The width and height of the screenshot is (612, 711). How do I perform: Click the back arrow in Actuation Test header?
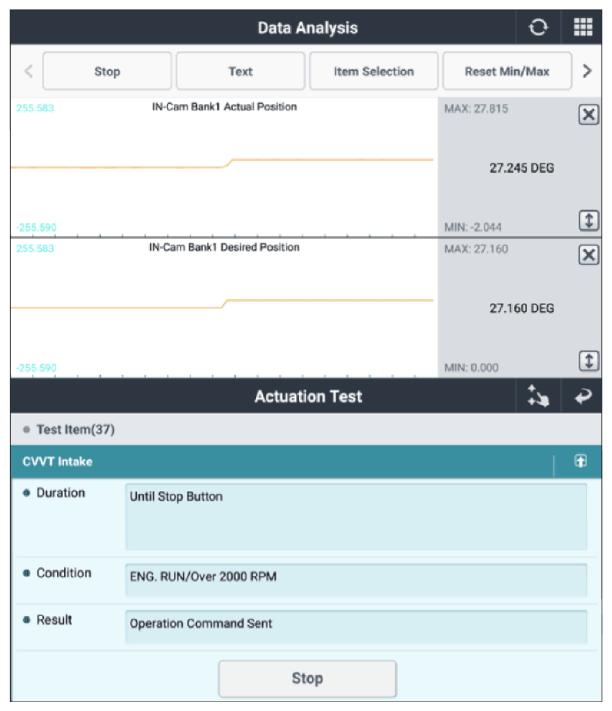[583, 396]
